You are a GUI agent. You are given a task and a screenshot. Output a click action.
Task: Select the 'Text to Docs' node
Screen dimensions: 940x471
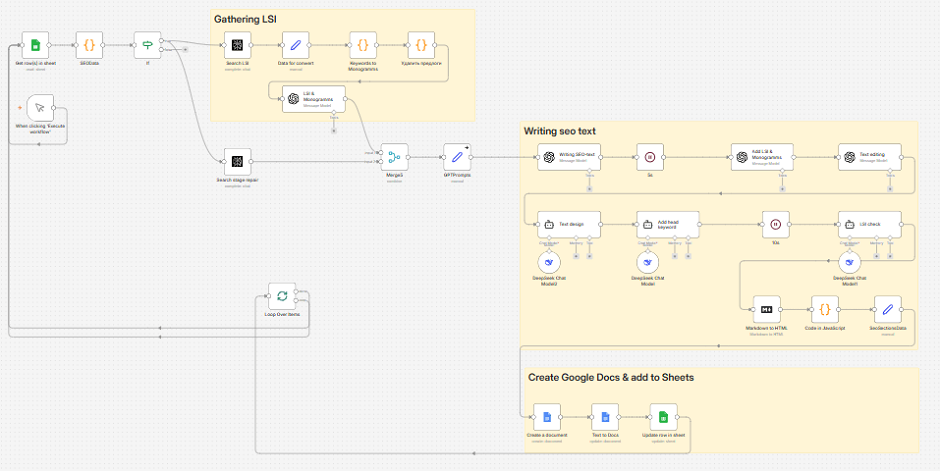604,417
